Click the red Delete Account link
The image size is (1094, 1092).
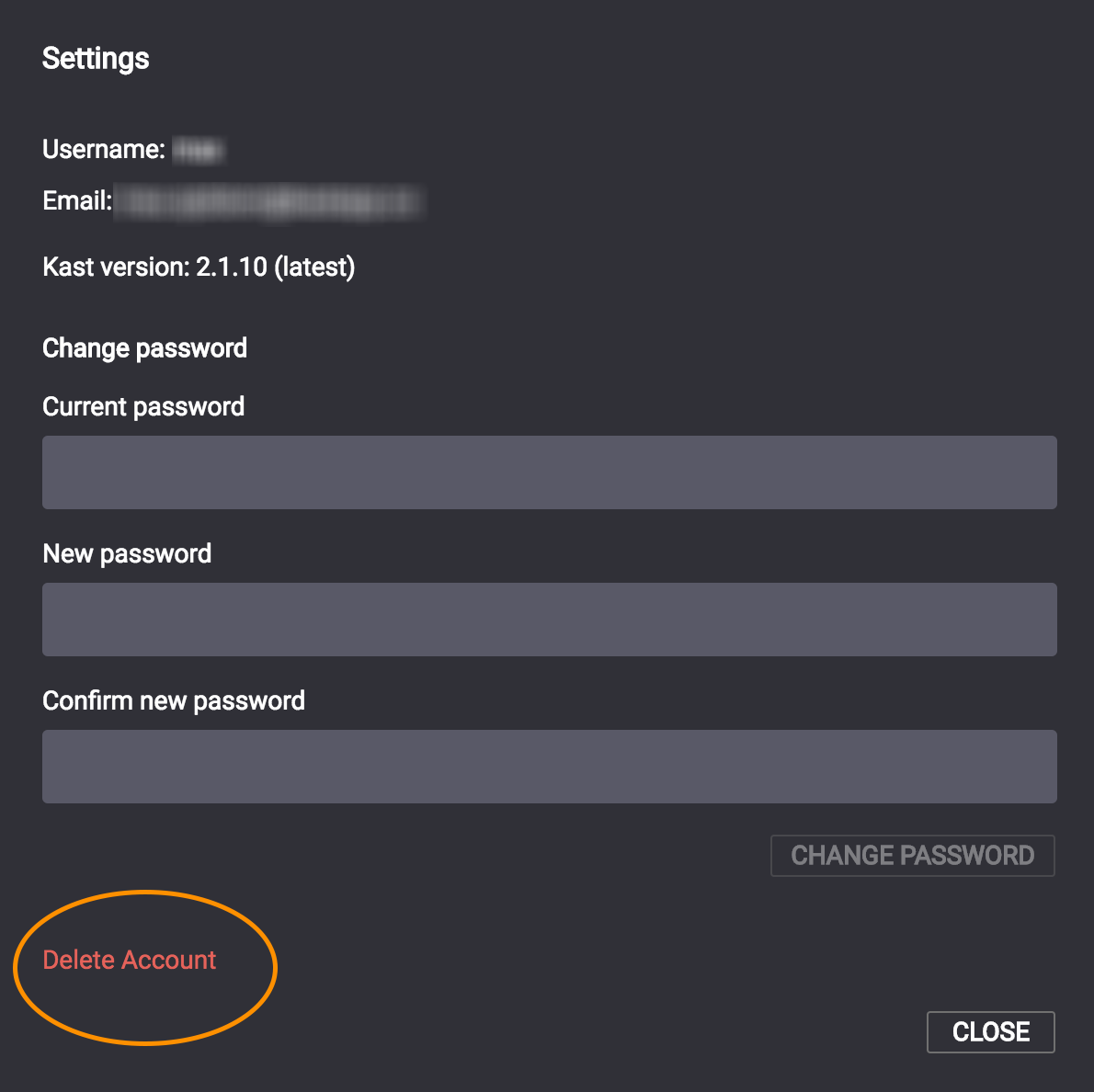click(x=130, y=960)
